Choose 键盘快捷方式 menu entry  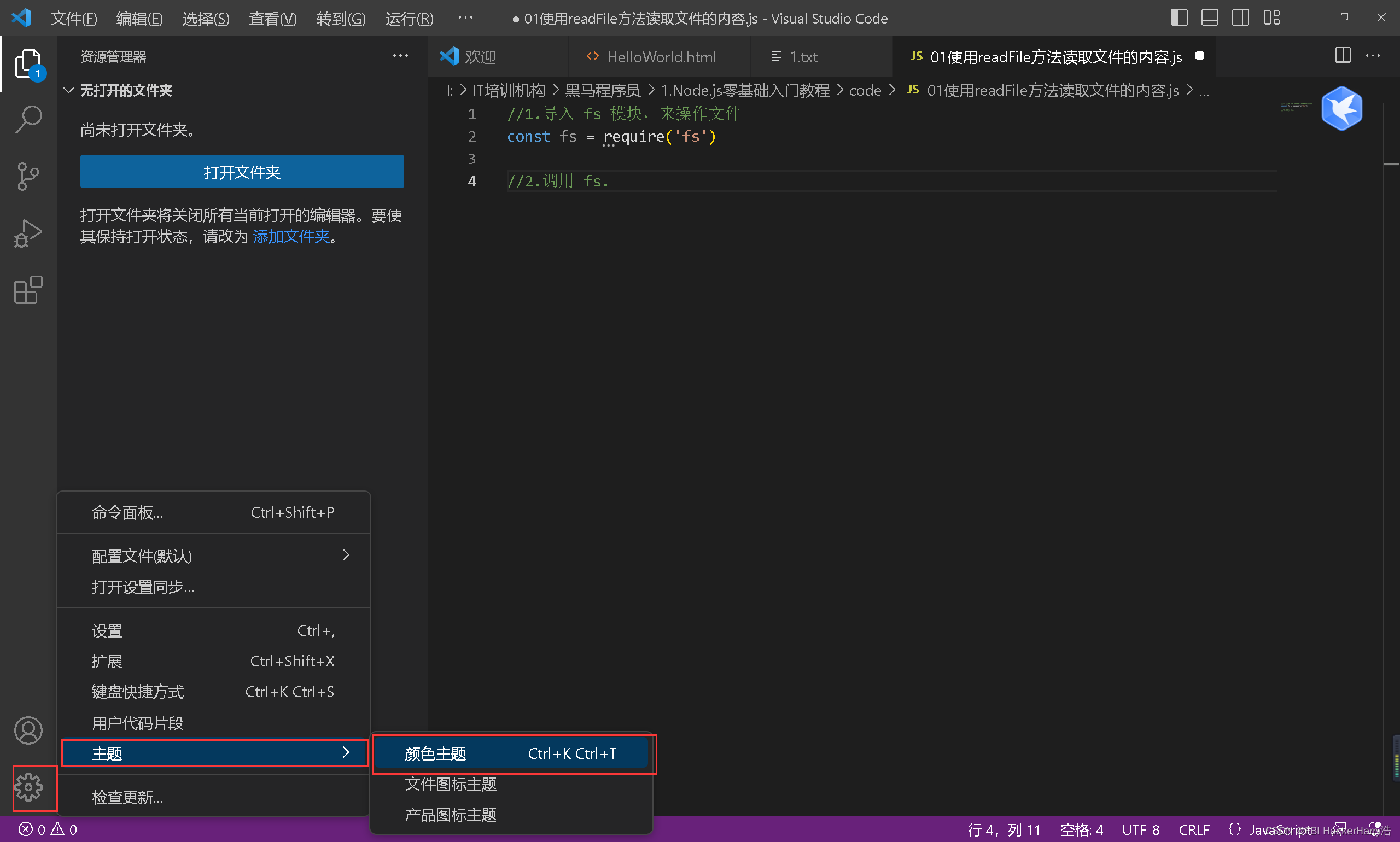click(x=213, y=692)
